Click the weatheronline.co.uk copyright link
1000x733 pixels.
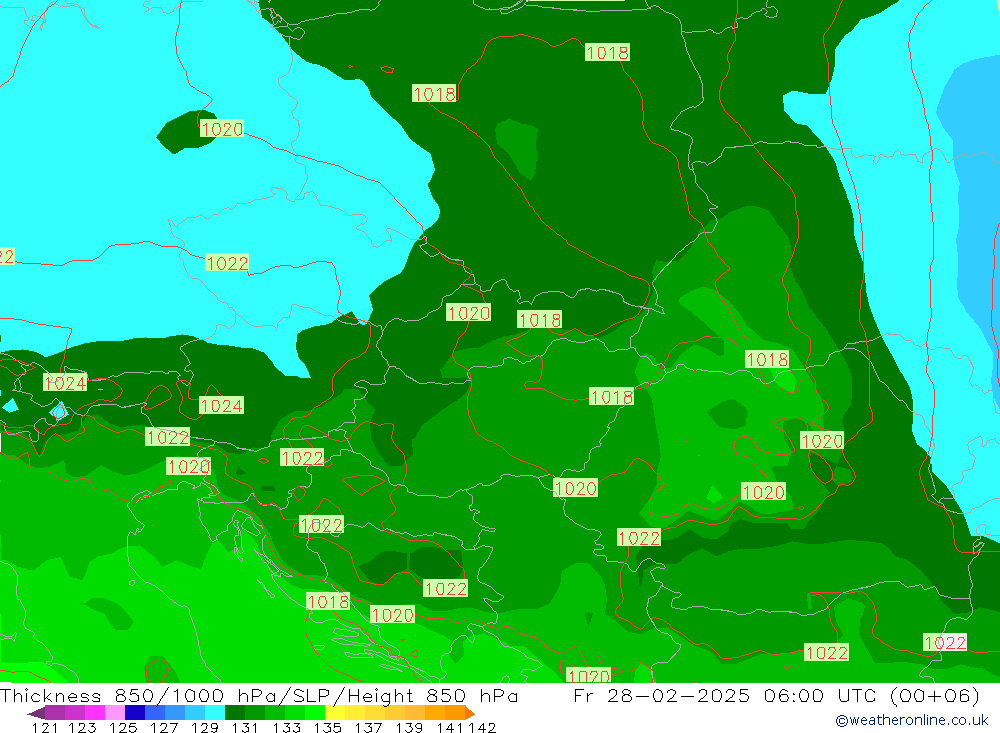[x=911, y=719]
